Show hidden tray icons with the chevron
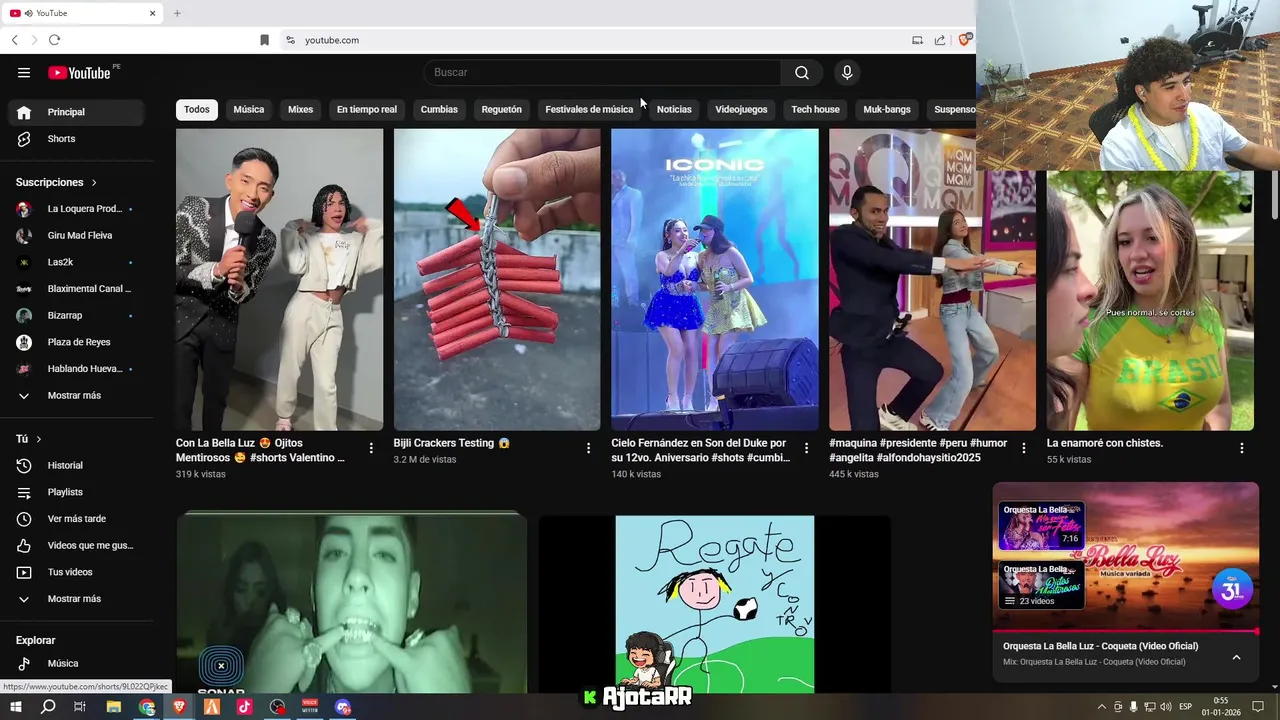This screenshot has height=720, width=1280. pos(1102,707)
